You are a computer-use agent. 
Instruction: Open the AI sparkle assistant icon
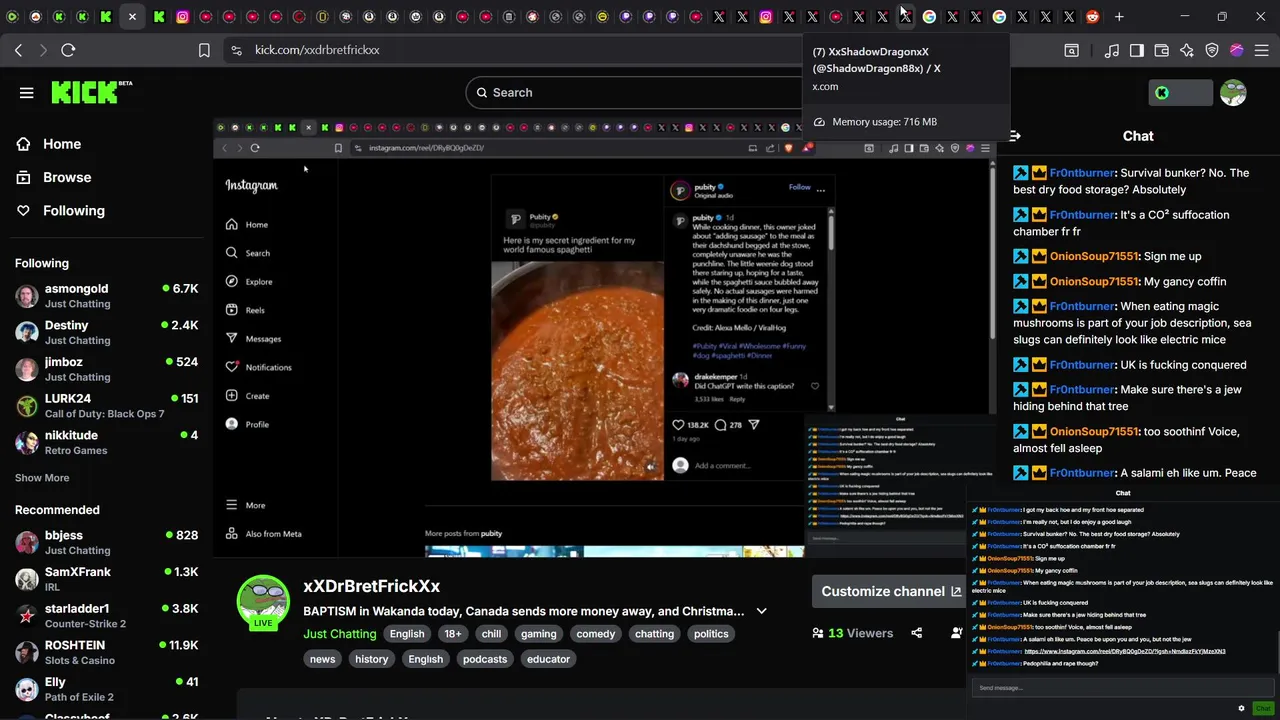pos(1187,50)
